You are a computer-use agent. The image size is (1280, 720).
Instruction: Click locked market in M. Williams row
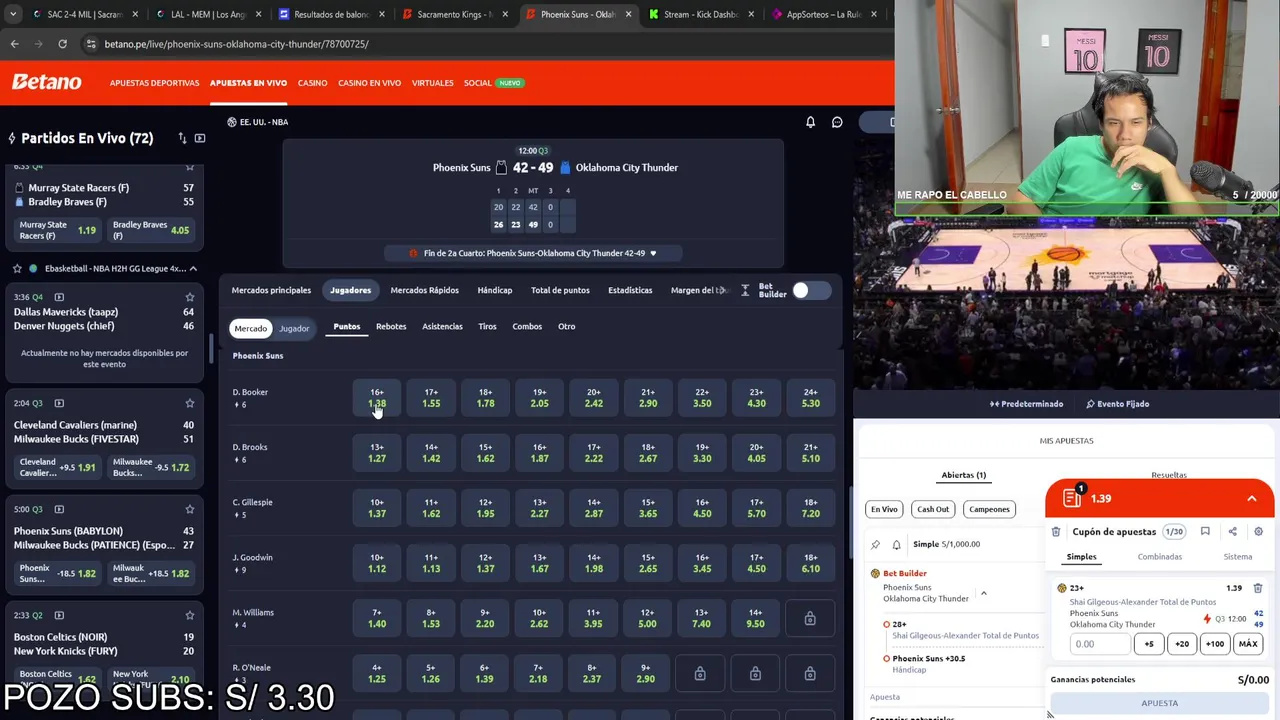click(810, 618)
